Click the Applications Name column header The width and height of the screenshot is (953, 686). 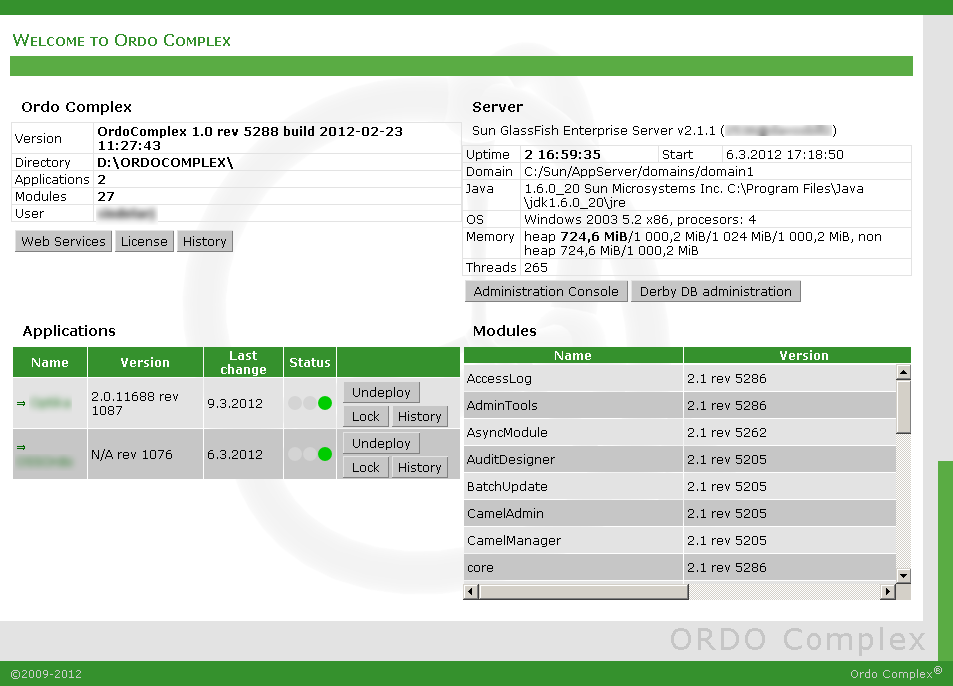(x=50, y=362)
